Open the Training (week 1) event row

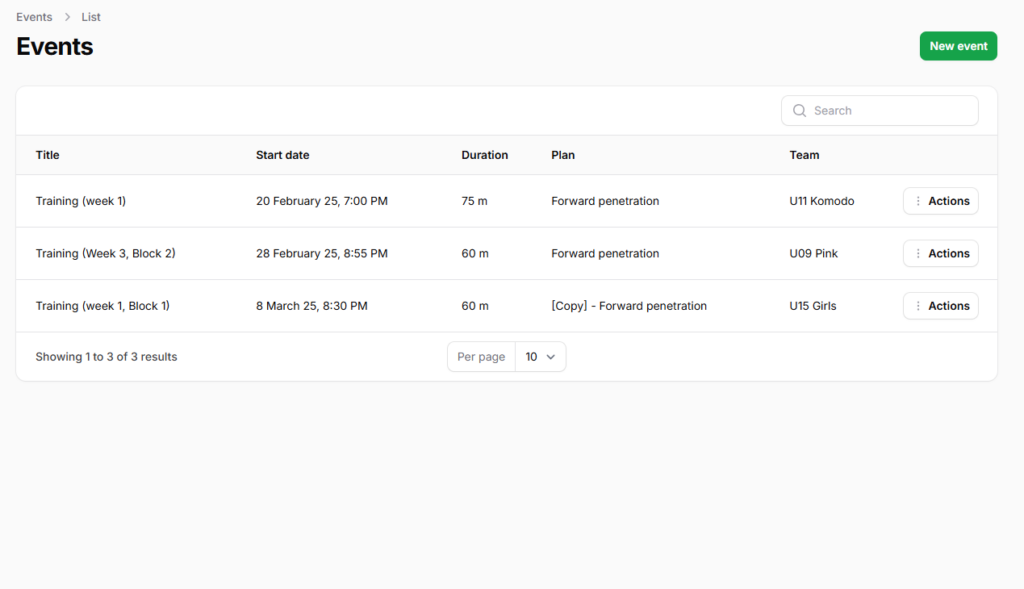[81, 201]
